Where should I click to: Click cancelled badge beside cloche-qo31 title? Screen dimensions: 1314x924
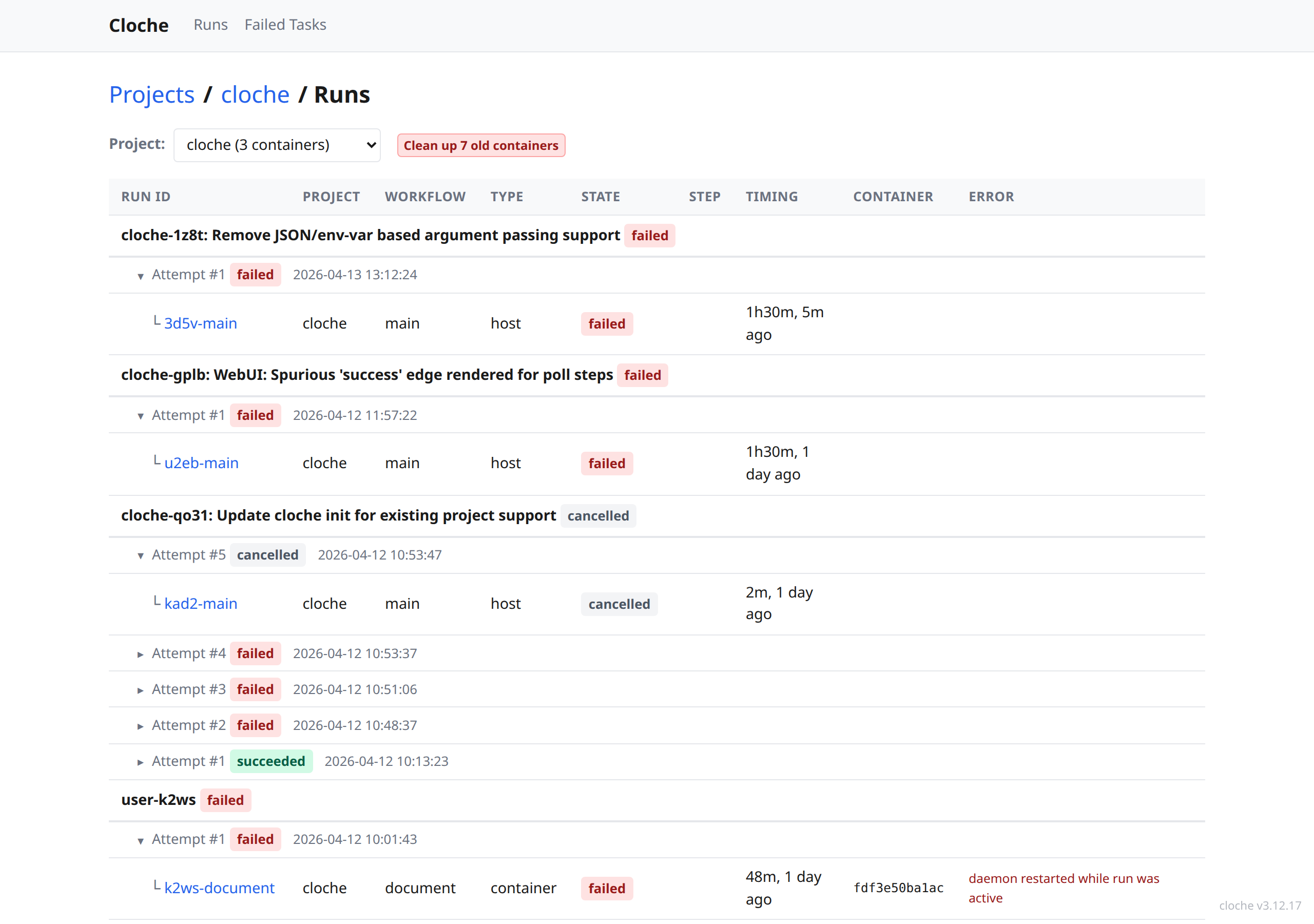click(598, 516)
